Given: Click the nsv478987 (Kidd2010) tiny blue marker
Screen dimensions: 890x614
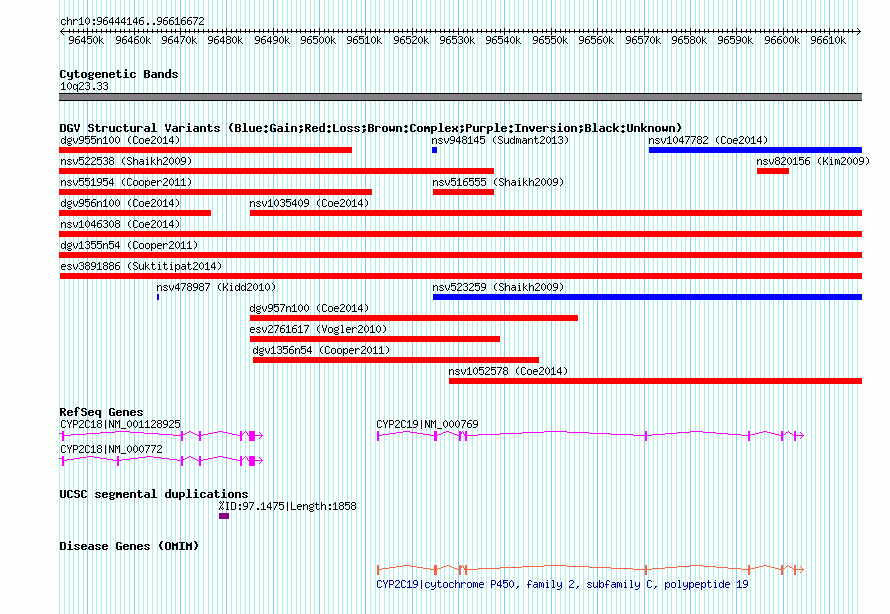Looking at the screenshot, I should pos(158,297).
